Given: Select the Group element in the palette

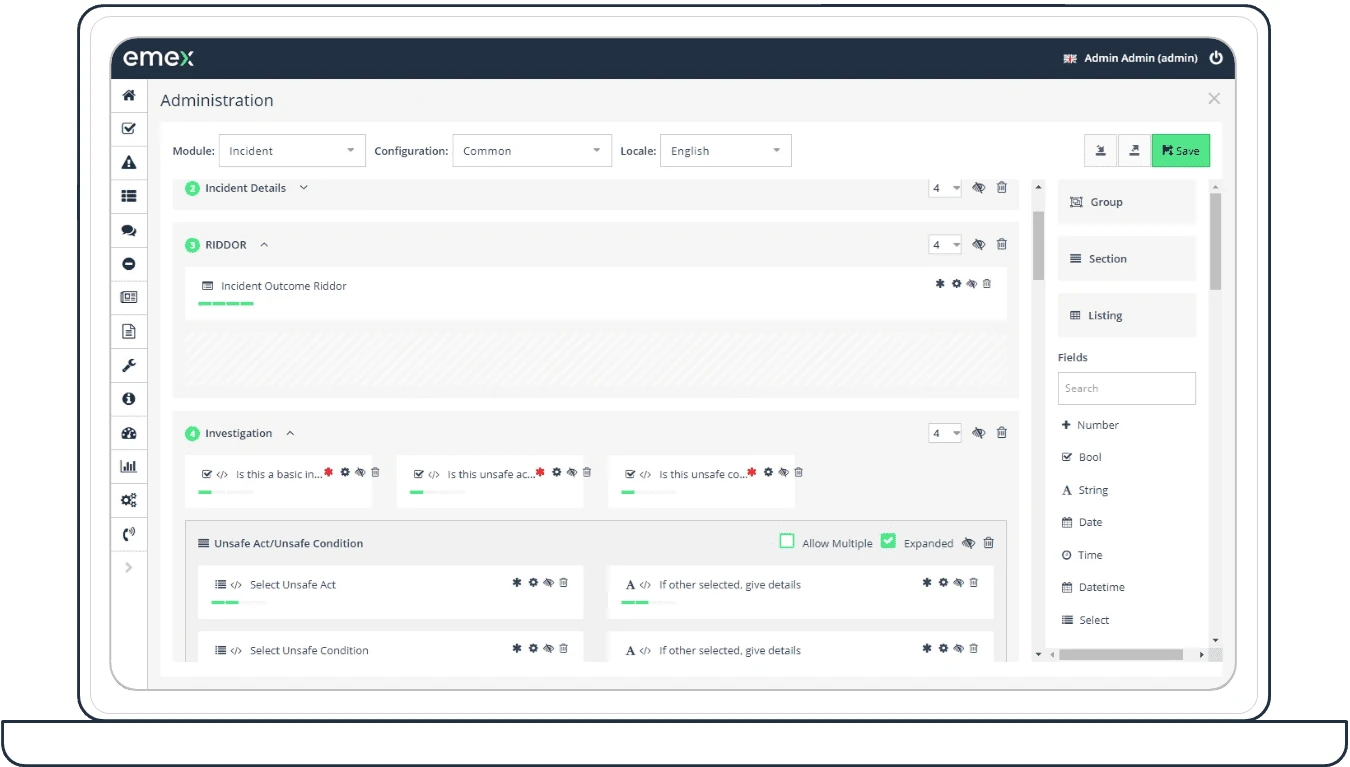Looking at the screenshot, I should [x=1127, y=202].
